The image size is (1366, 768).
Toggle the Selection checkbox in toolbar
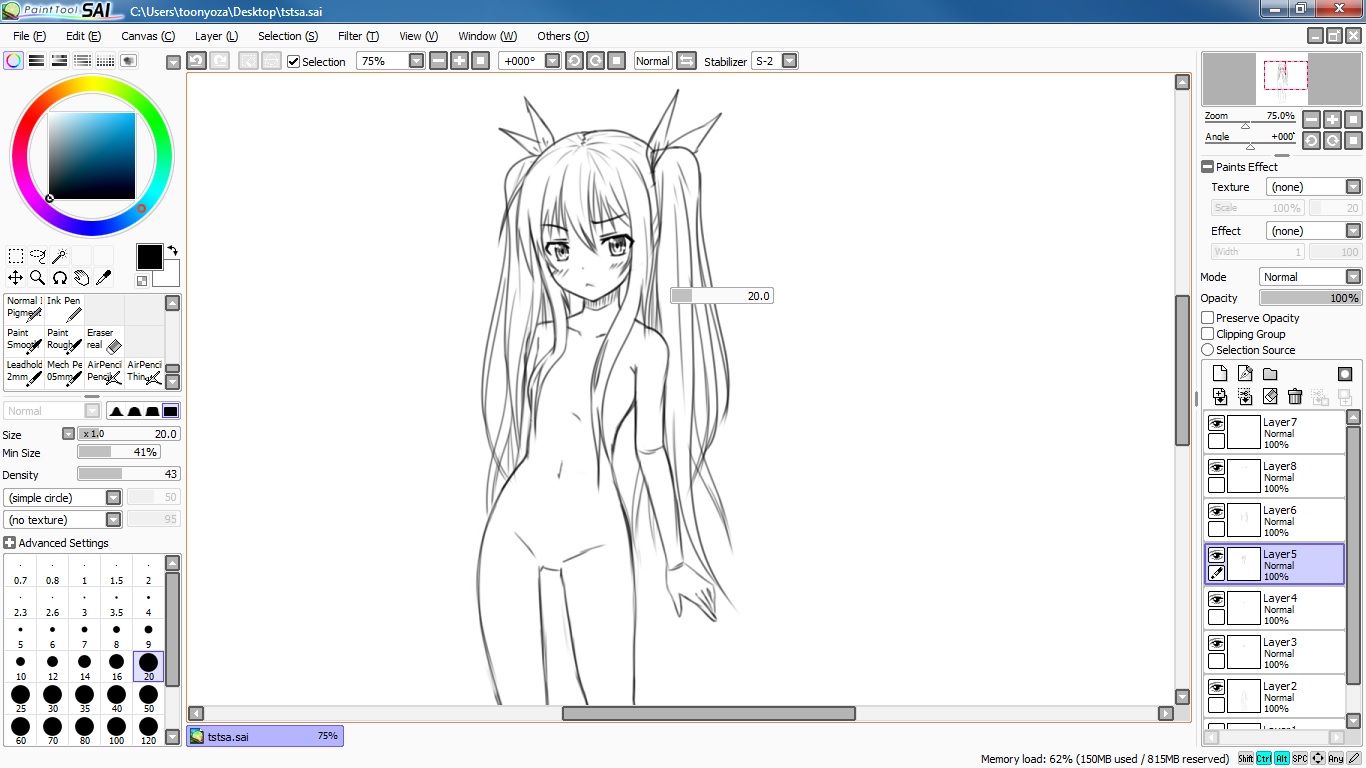pos(294,62)
